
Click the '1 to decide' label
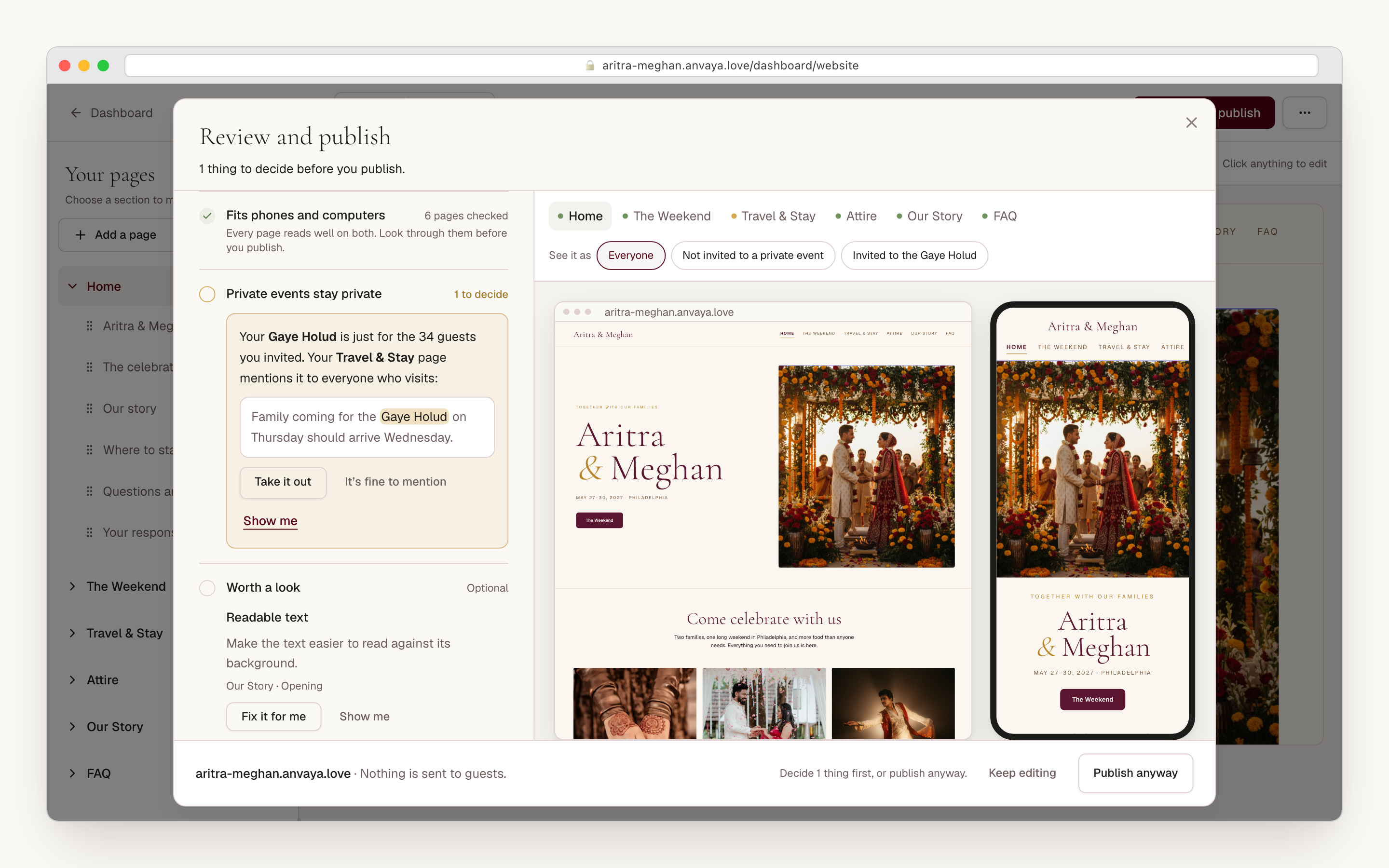pos(481,295)
